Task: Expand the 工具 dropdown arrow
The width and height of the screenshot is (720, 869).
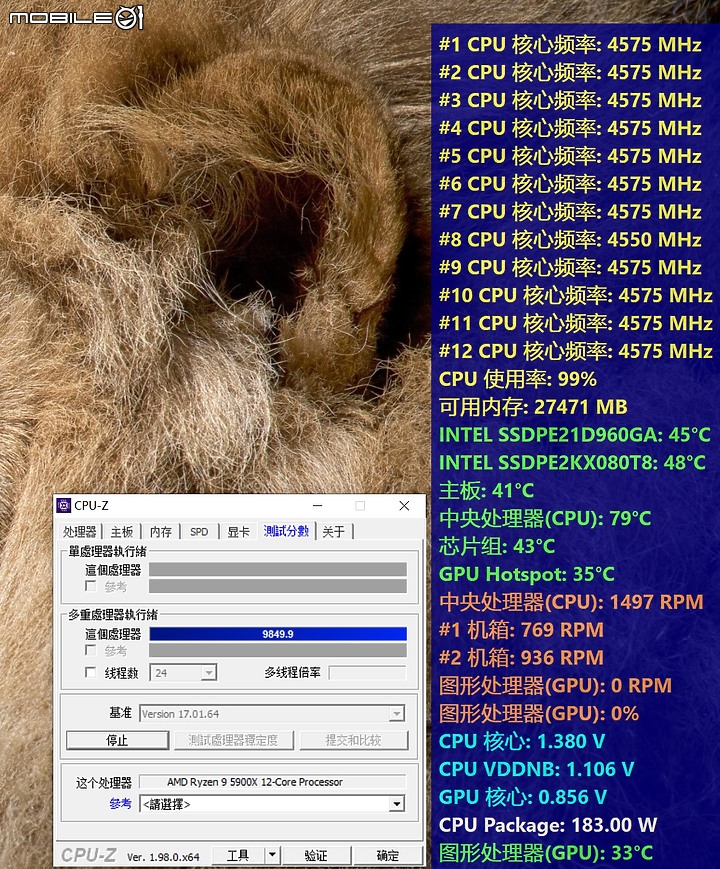Action: 272,856
